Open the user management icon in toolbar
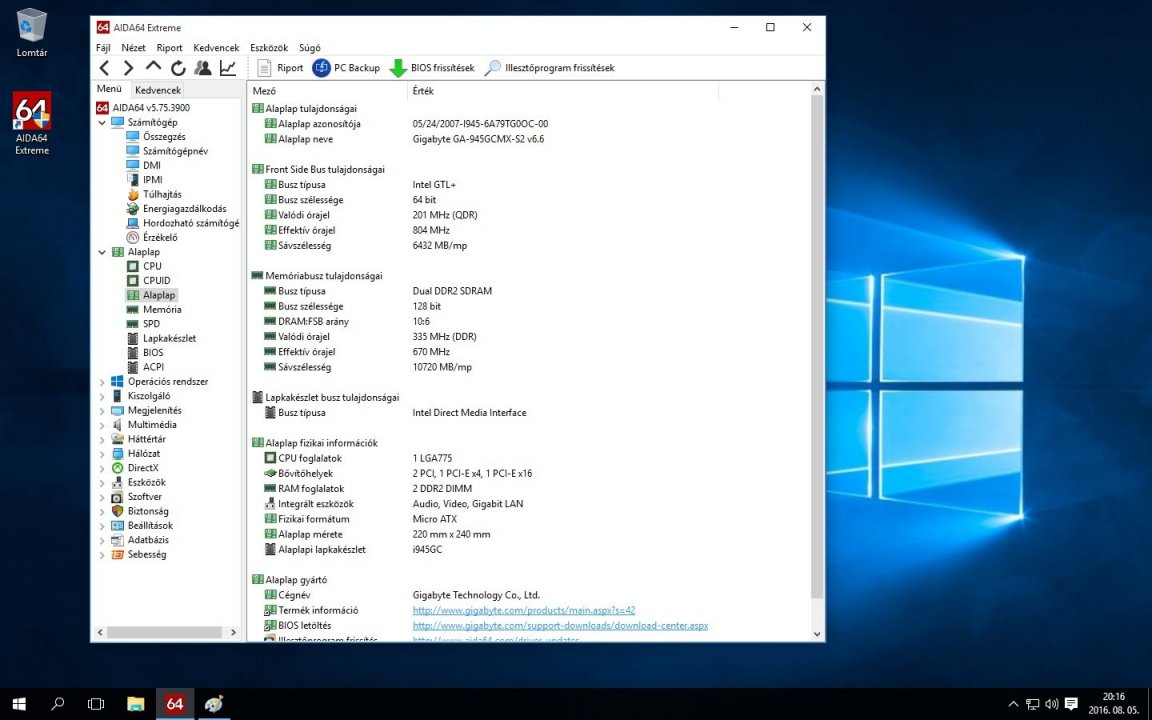This screenshot has width=1152, height=720. 203,68
